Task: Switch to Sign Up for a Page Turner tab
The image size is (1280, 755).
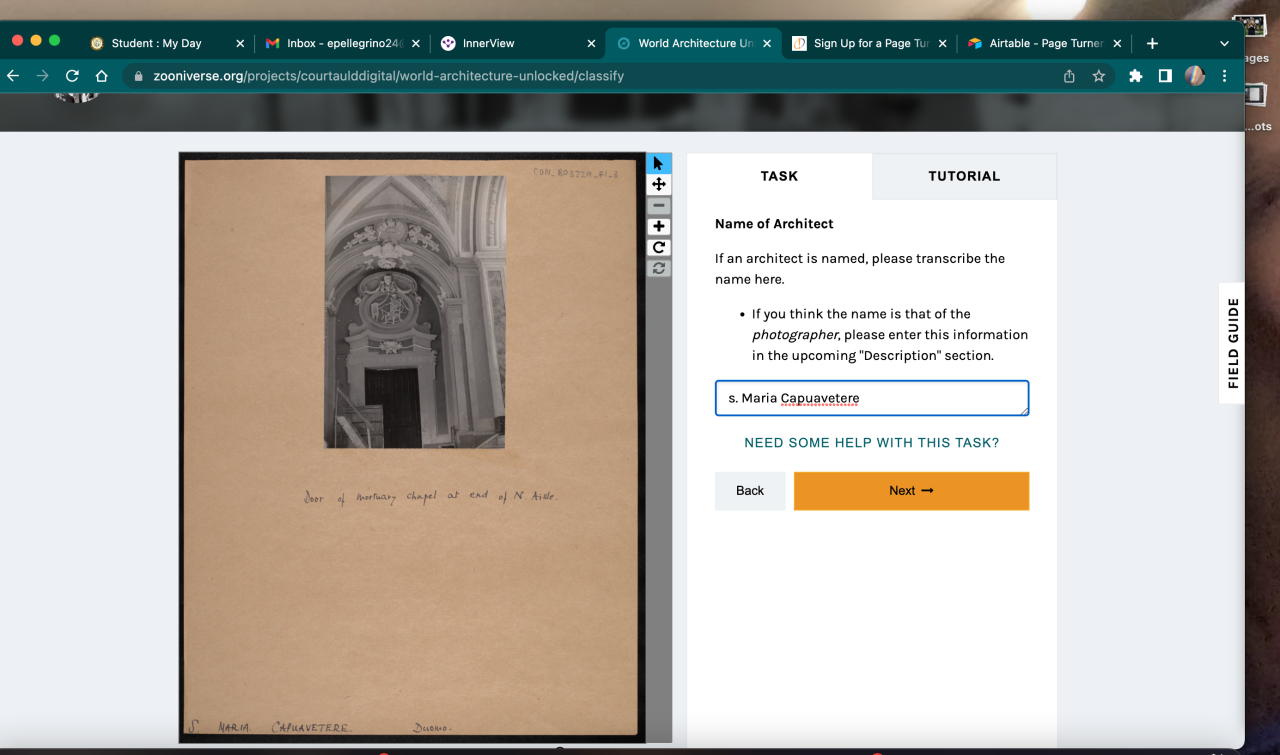Action: click(871, 43)
